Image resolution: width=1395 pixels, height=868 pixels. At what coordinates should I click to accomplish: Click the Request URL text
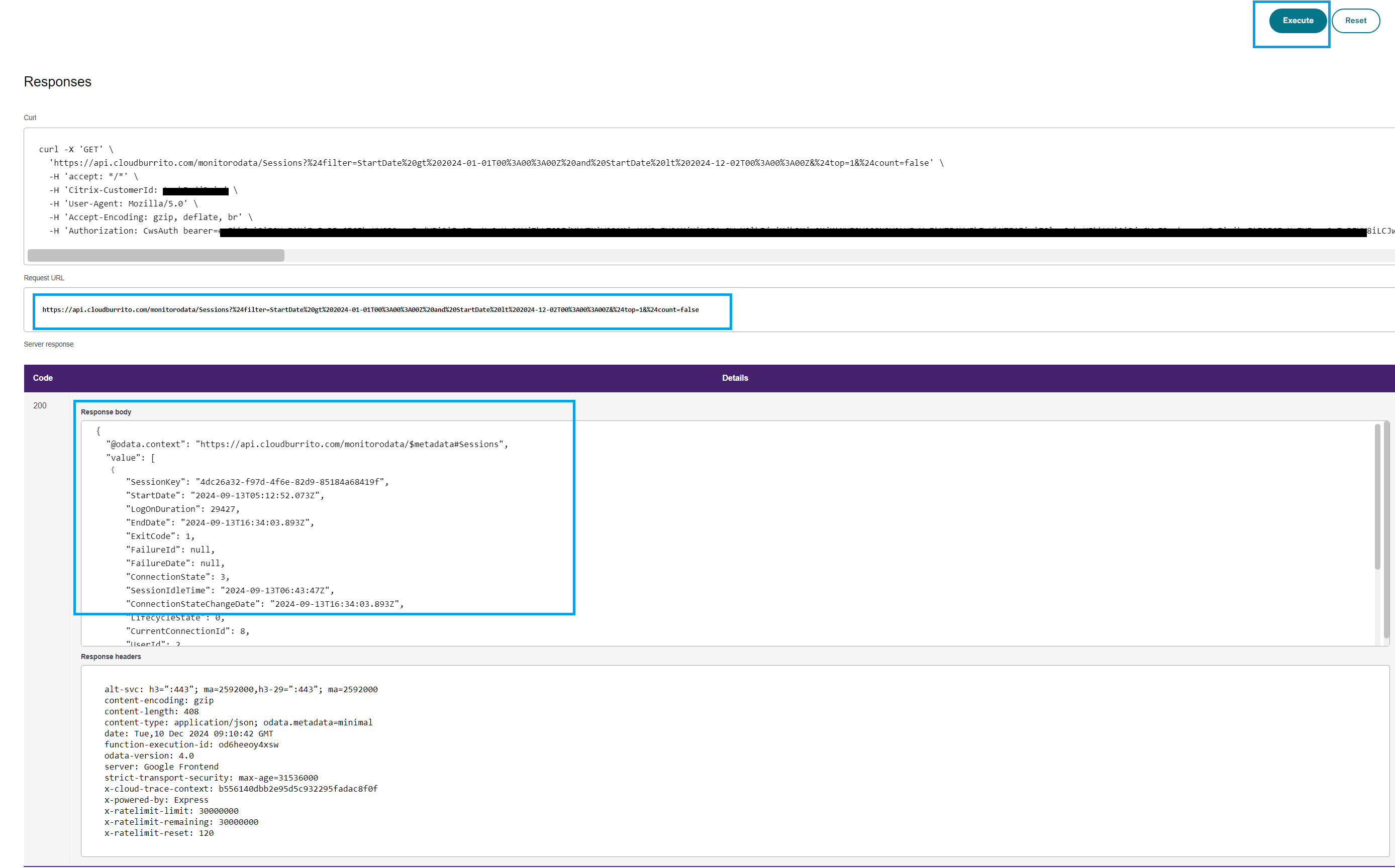[370, 310]
